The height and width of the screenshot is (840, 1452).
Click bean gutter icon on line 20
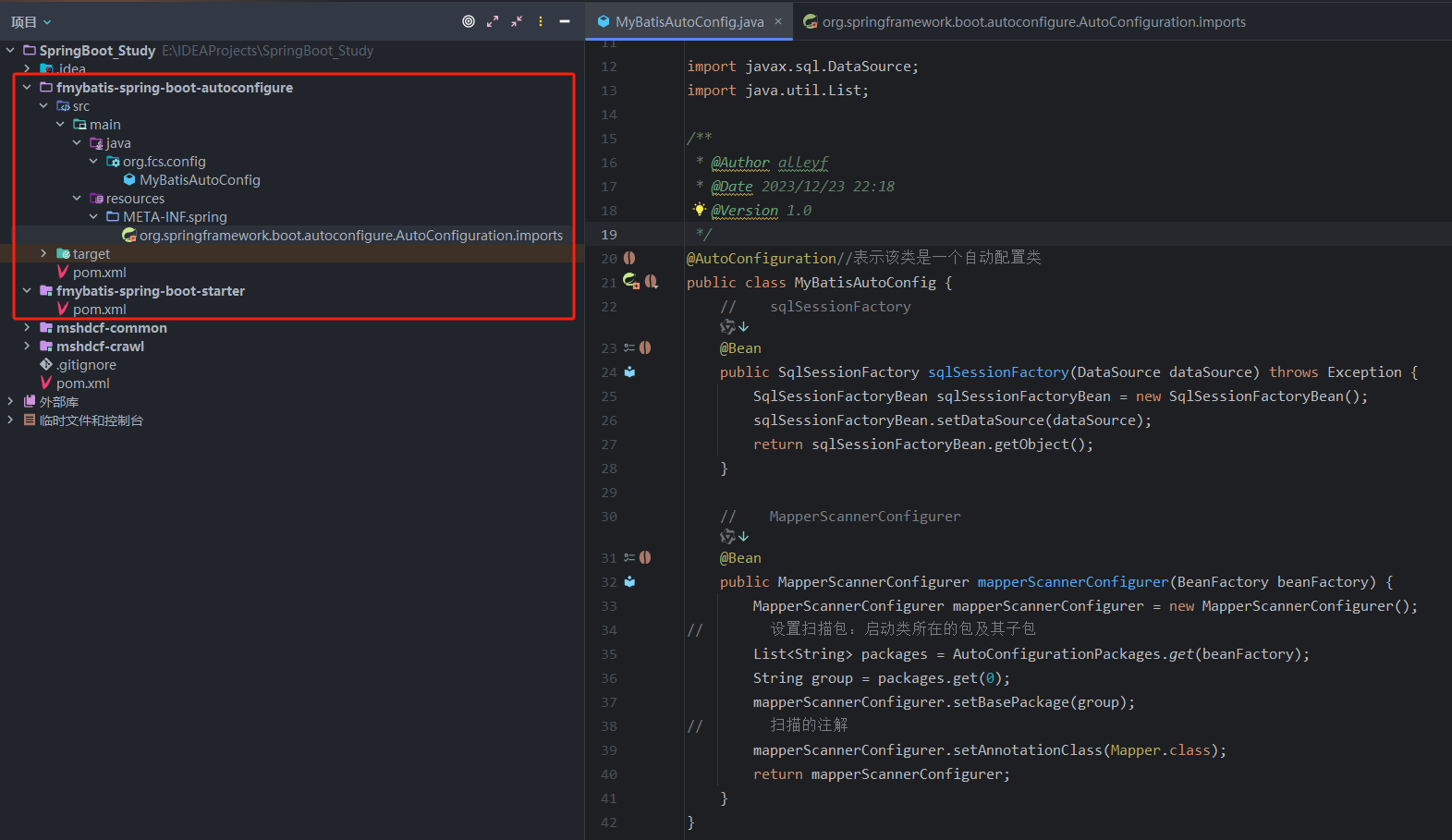(x=629, y=259)
